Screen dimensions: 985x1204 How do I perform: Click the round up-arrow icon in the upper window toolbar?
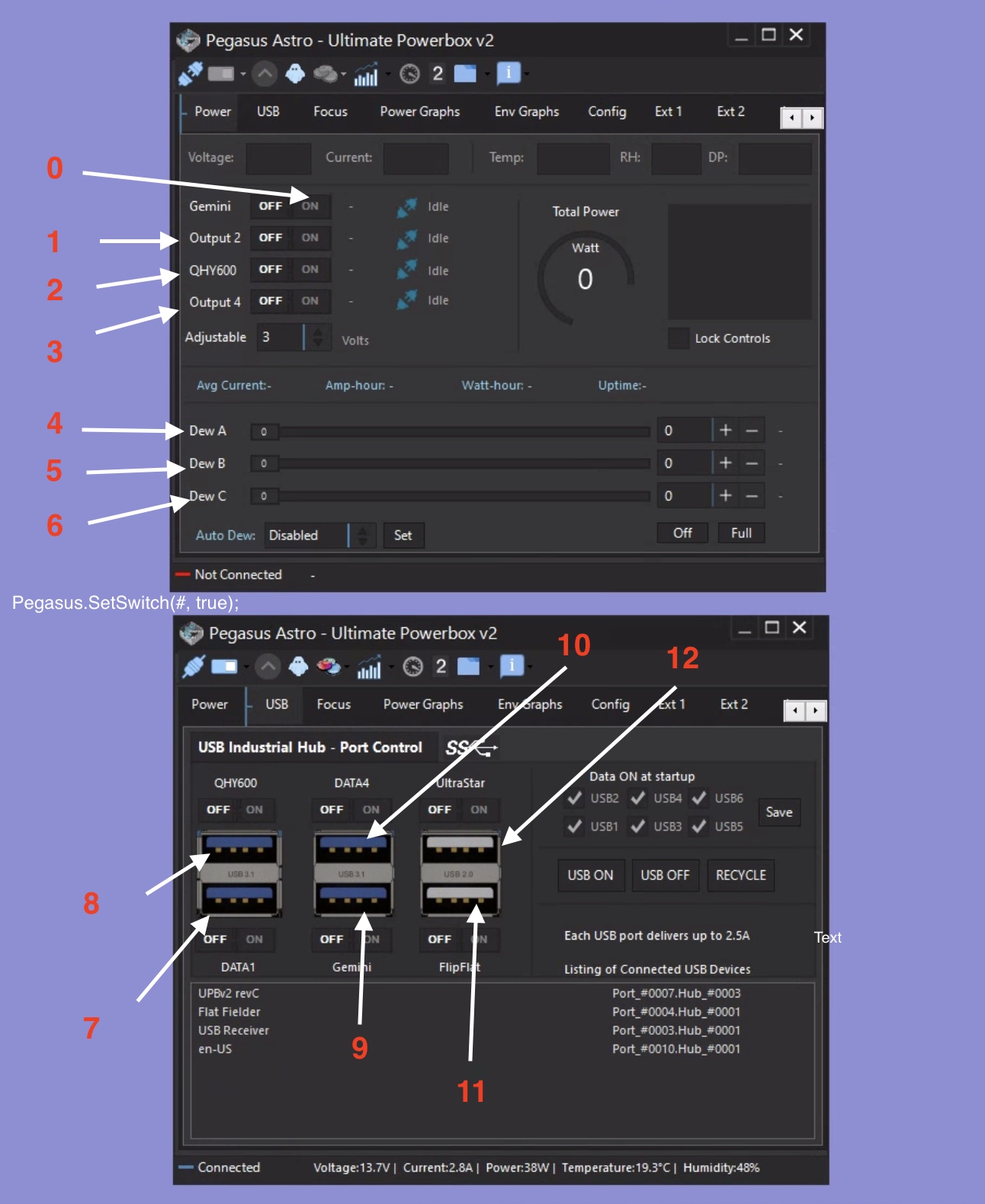(x=265, y=73)
